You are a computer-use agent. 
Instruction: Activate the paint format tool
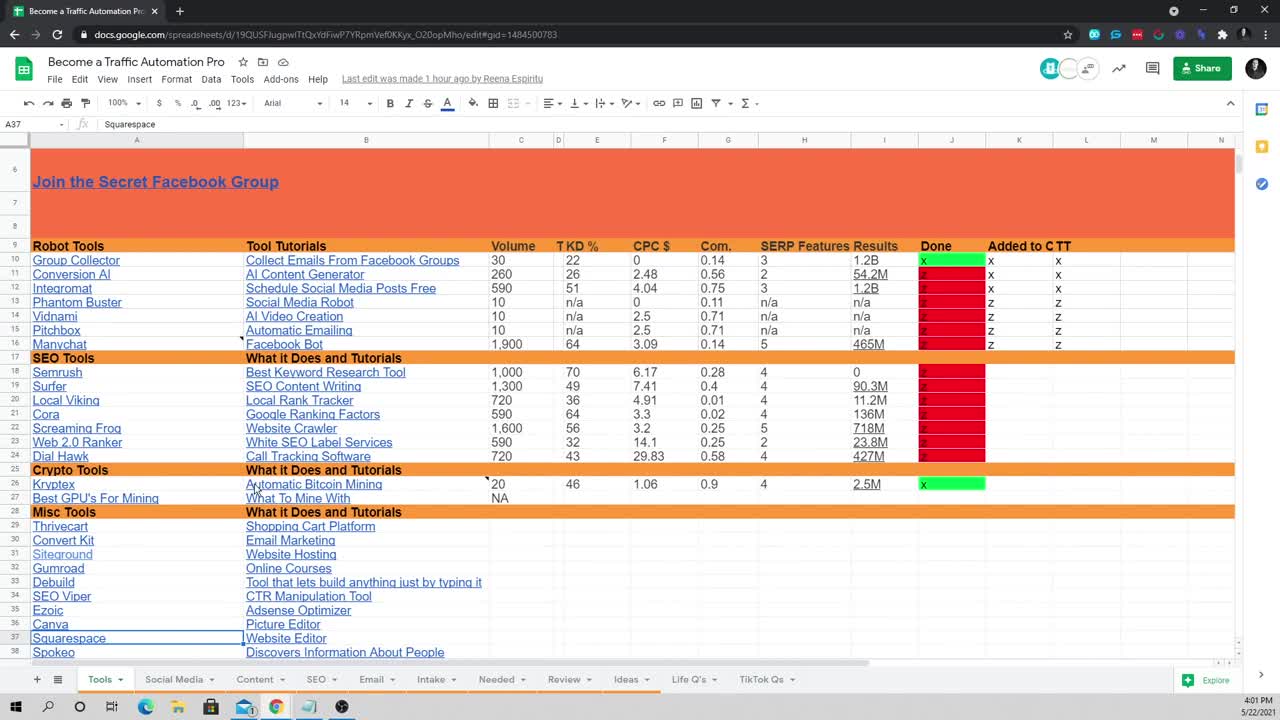[85, 103]
